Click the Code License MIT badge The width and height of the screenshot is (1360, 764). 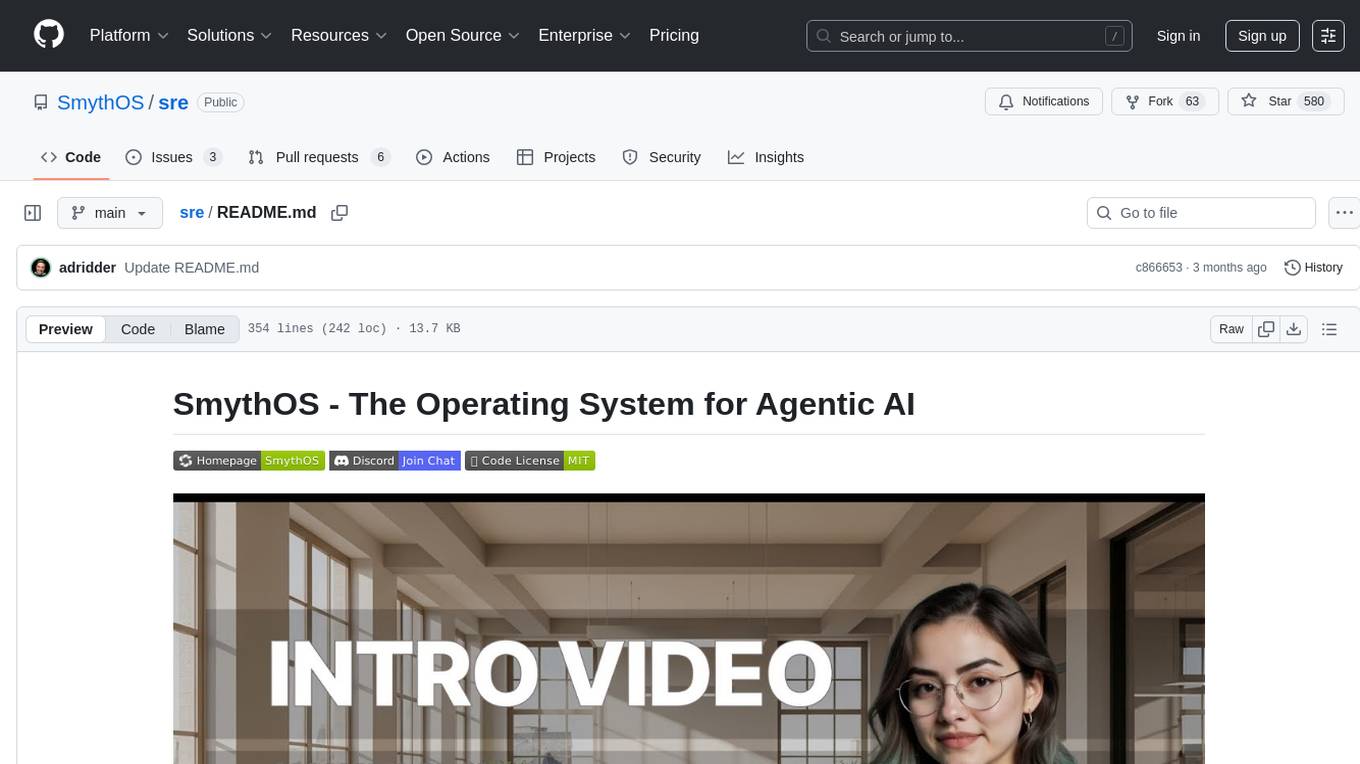(530, 461)
